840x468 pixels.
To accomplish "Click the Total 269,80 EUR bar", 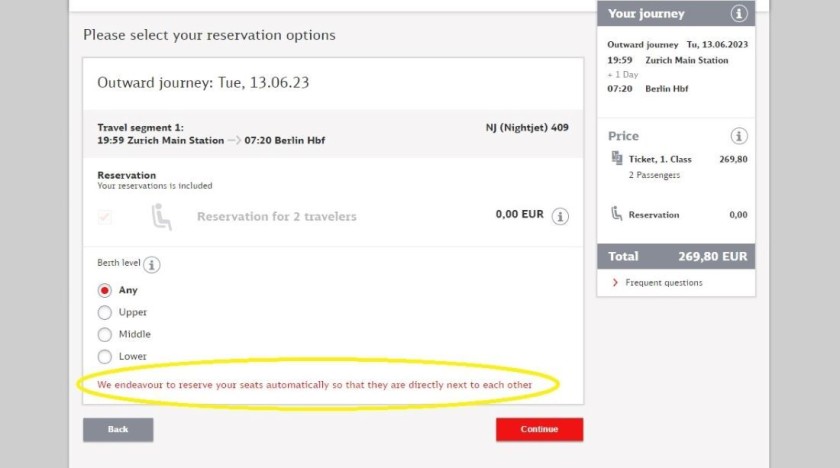I will pyautogui.click(x=676, y=256).
